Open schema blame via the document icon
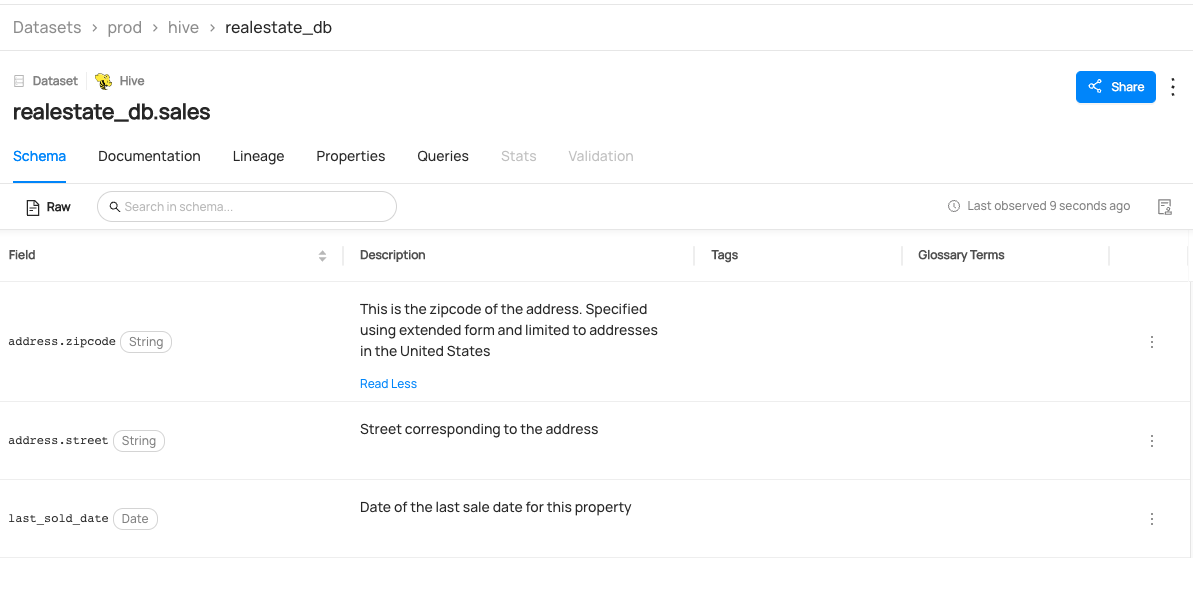1193x614 pixels. pyautogui.click(x=1164, y=206)
